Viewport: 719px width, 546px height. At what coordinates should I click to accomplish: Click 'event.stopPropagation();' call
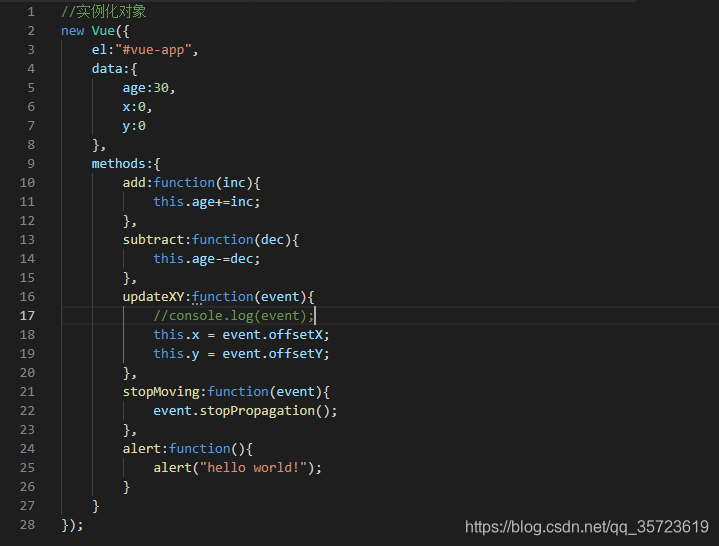[245, 411]
